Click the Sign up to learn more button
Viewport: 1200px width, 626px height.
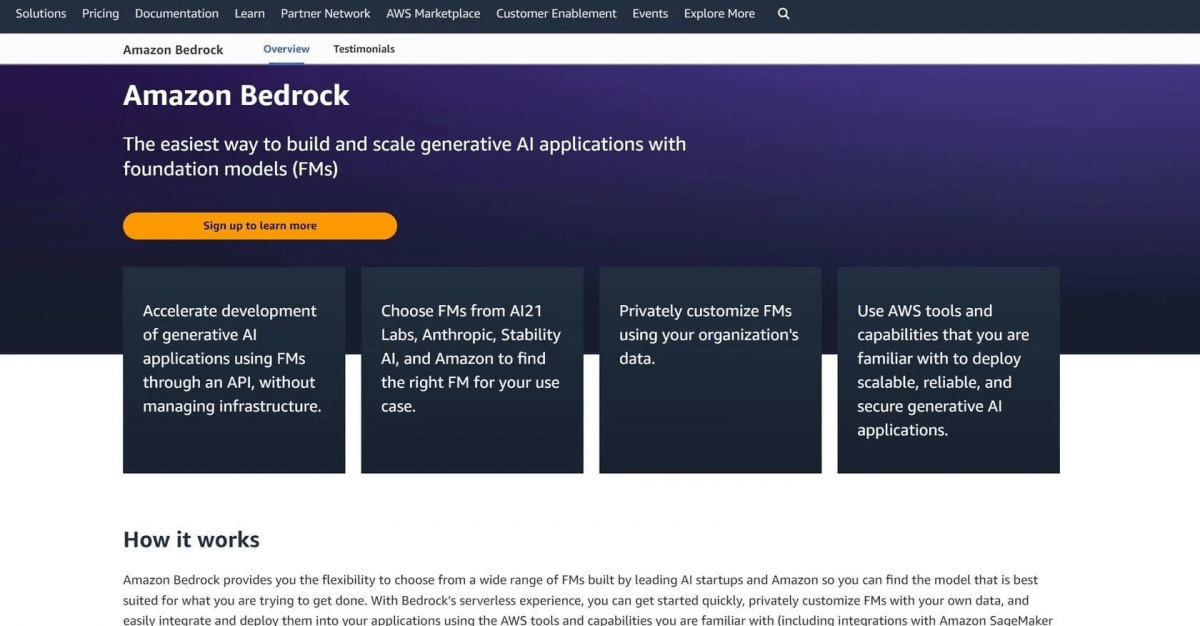point(259,225)
